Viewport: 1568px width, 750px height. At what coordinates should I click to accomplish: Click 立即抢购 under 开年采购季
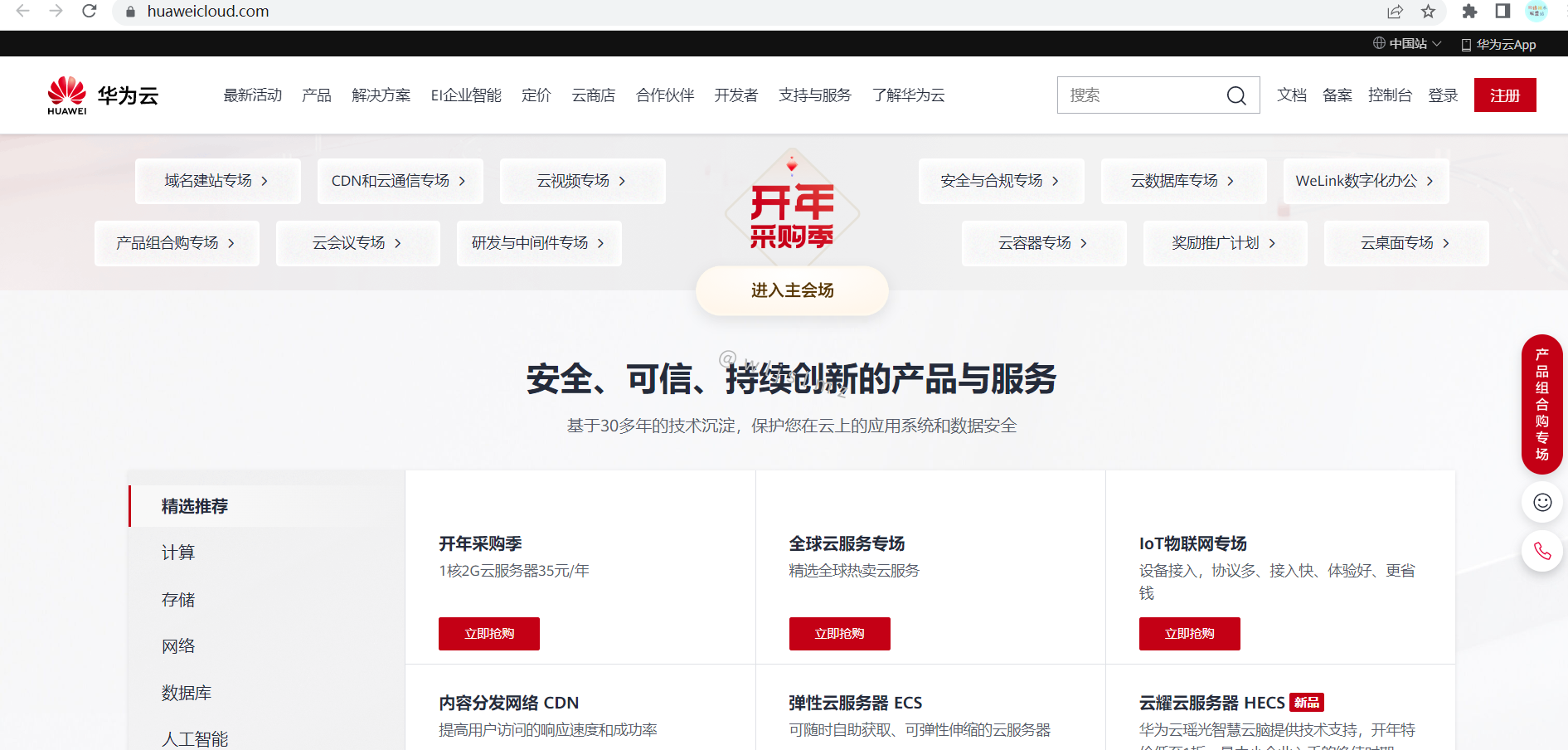point(489,634)
